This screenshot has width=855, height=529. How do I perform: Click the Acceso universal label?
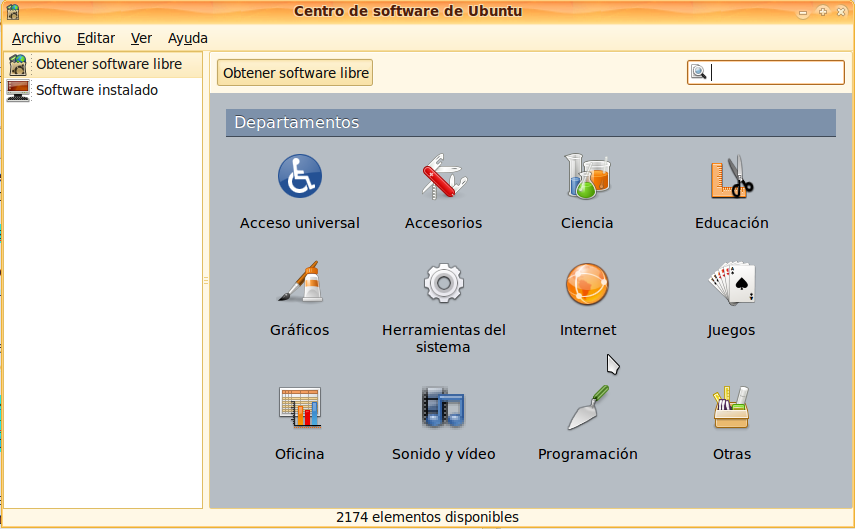tap(299, 223)
